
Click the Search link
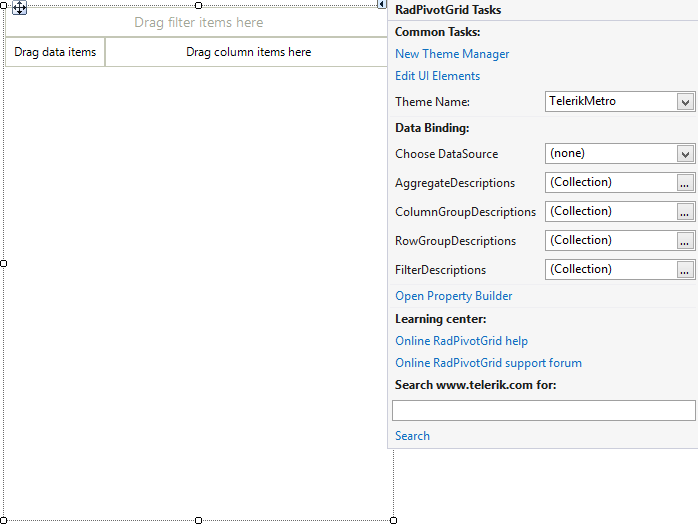point(412,436)
